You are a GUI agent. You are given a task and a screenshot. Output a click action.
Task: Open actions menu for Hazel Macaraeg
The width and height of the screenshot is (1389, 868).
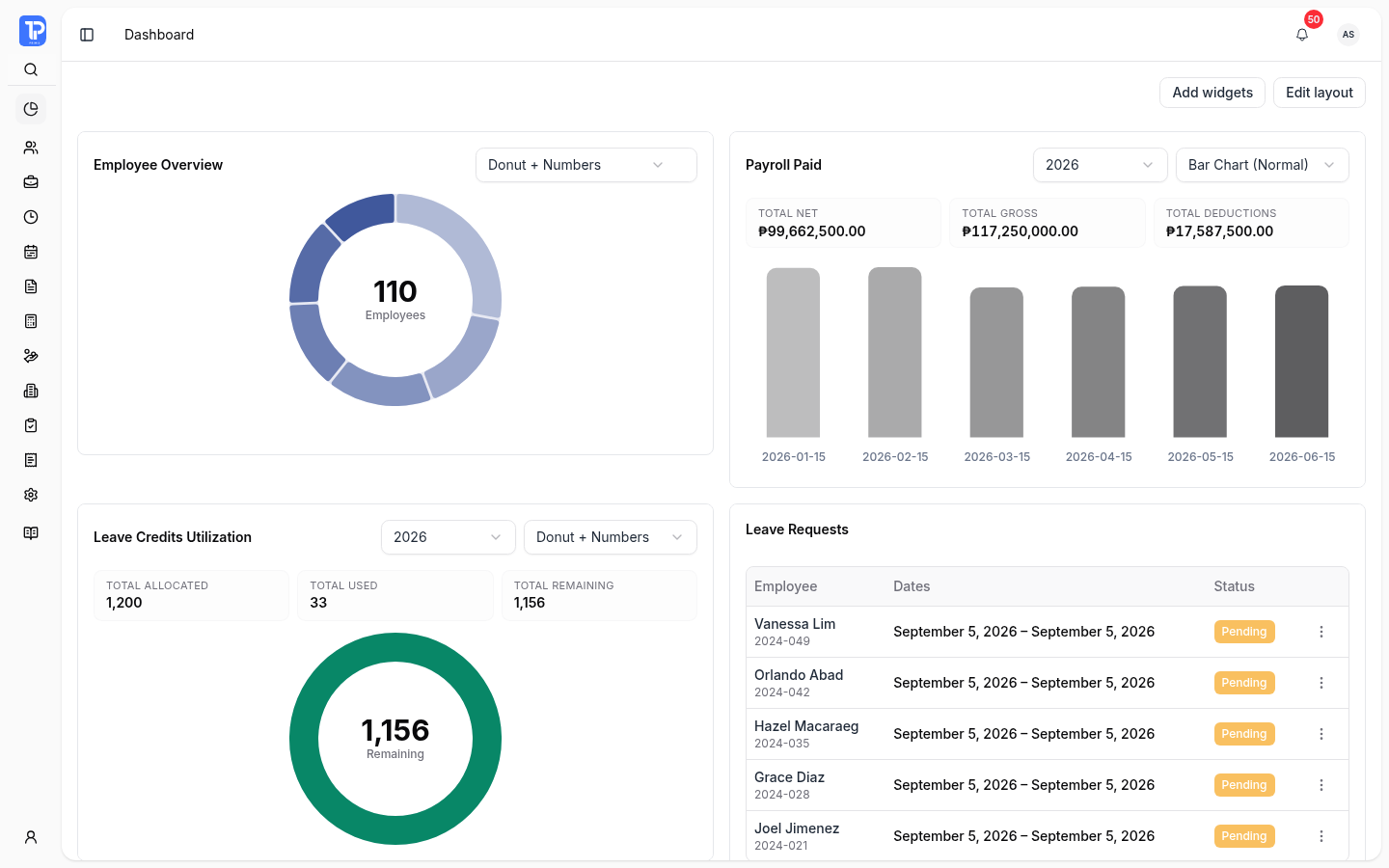pyautogui.click(x=1321, y=734)
